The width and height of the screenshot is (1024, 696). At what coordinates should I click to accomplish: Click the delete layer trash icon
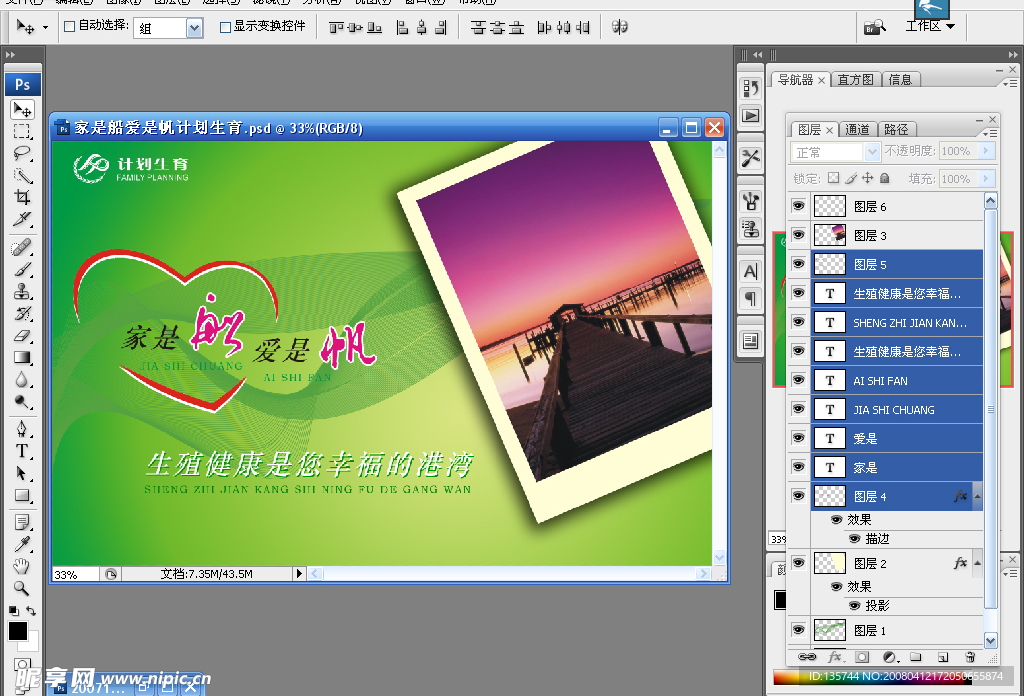970,656
